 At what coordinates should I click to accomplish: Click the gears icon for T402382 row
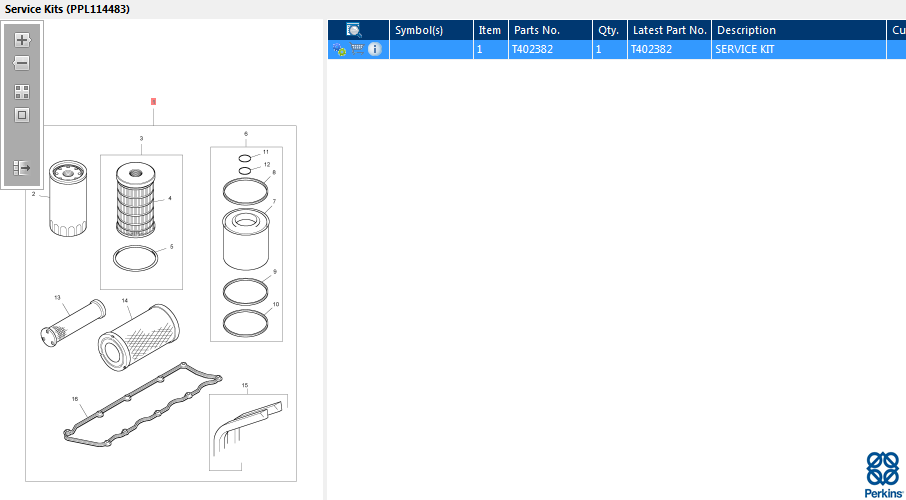coord(339,50)
